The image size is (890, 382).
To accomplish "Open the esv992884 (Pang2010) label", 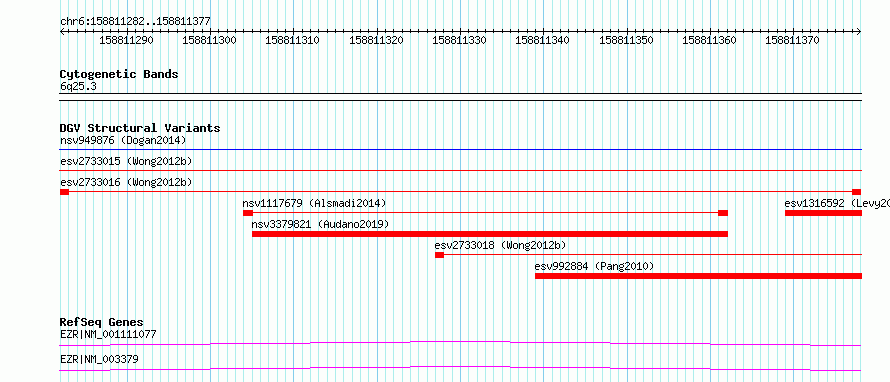I will coord(594,266).
